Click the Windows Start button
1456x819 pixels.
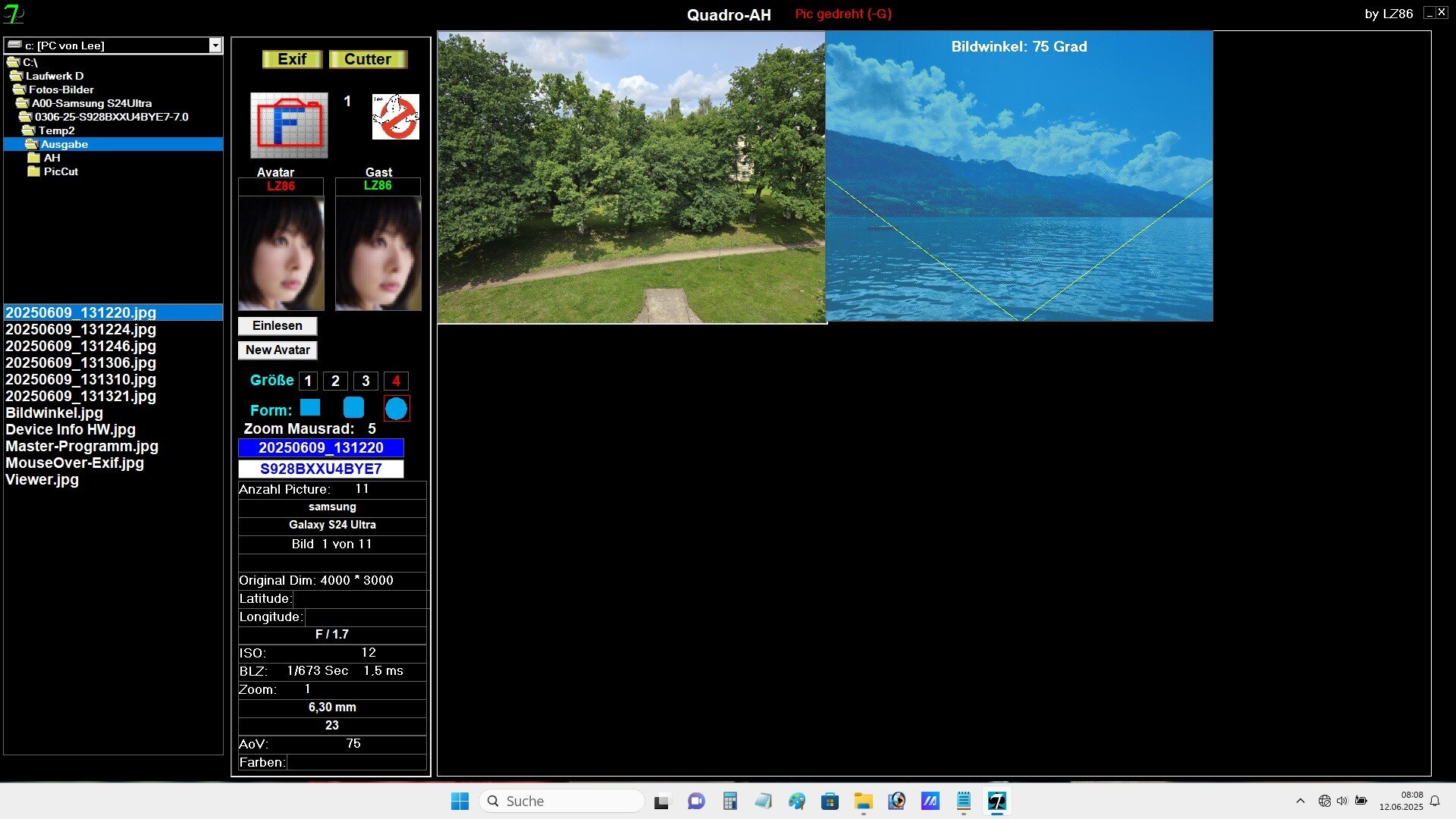pos(460,801)
